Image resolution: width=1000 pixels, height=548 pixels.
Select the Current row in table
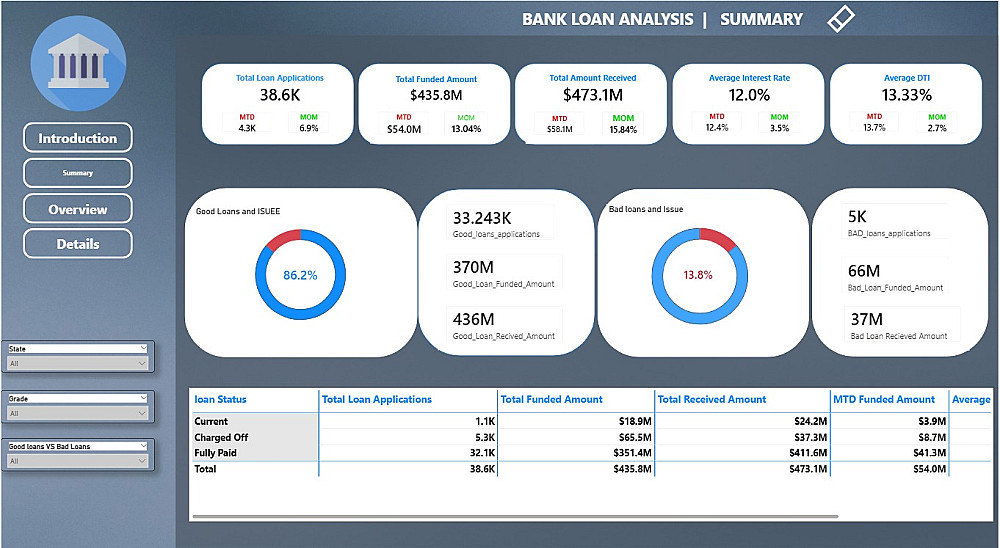click(x=211, y=421)
